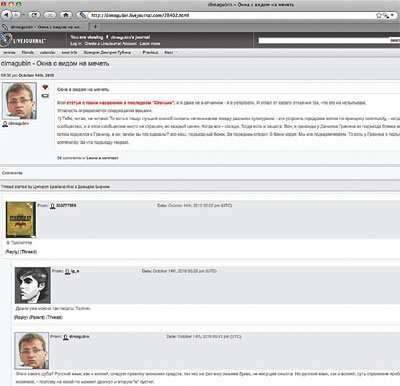Image resolution: width=400 pixels, height=386 pixels.
Task: Click the macOS green zoom window button
Action: pos(19,4)
